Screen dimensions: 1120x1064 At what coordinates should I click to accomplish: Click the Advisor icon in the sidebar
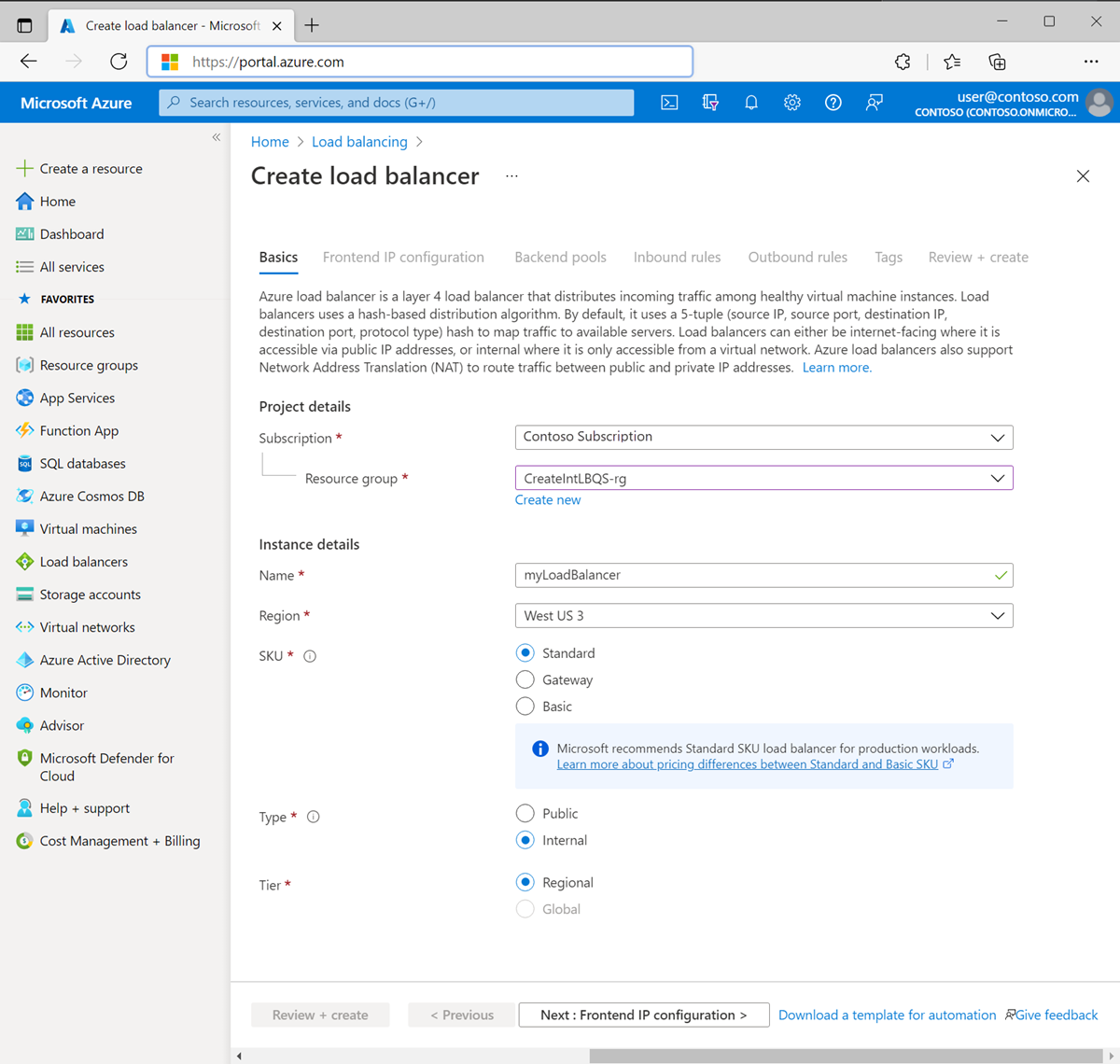24,725
